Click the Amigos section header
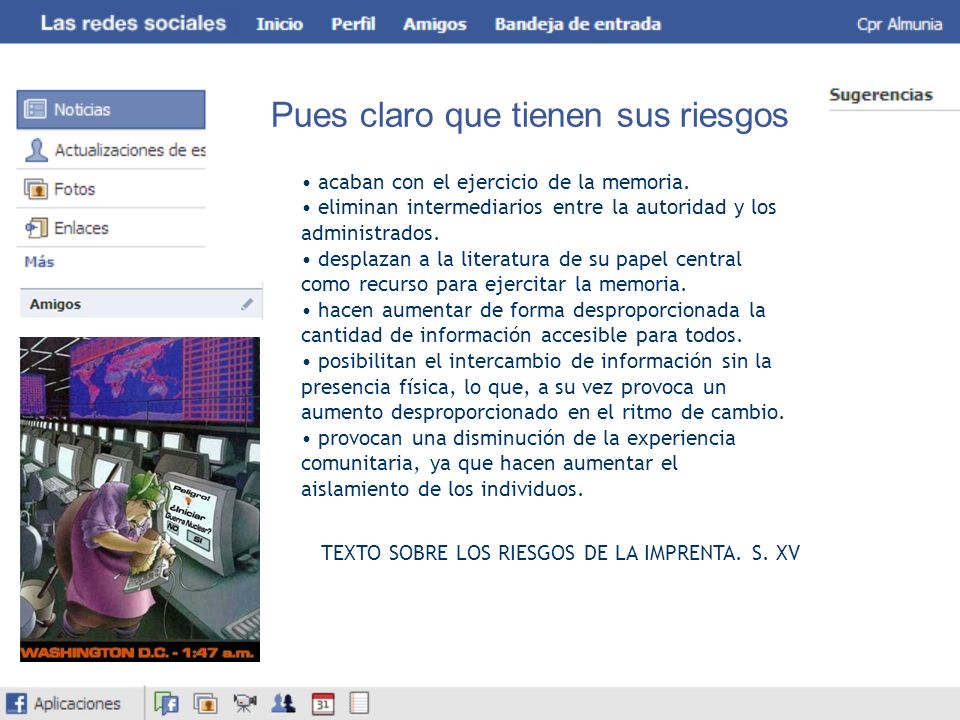960x720 pixels. tap(141, 304)
